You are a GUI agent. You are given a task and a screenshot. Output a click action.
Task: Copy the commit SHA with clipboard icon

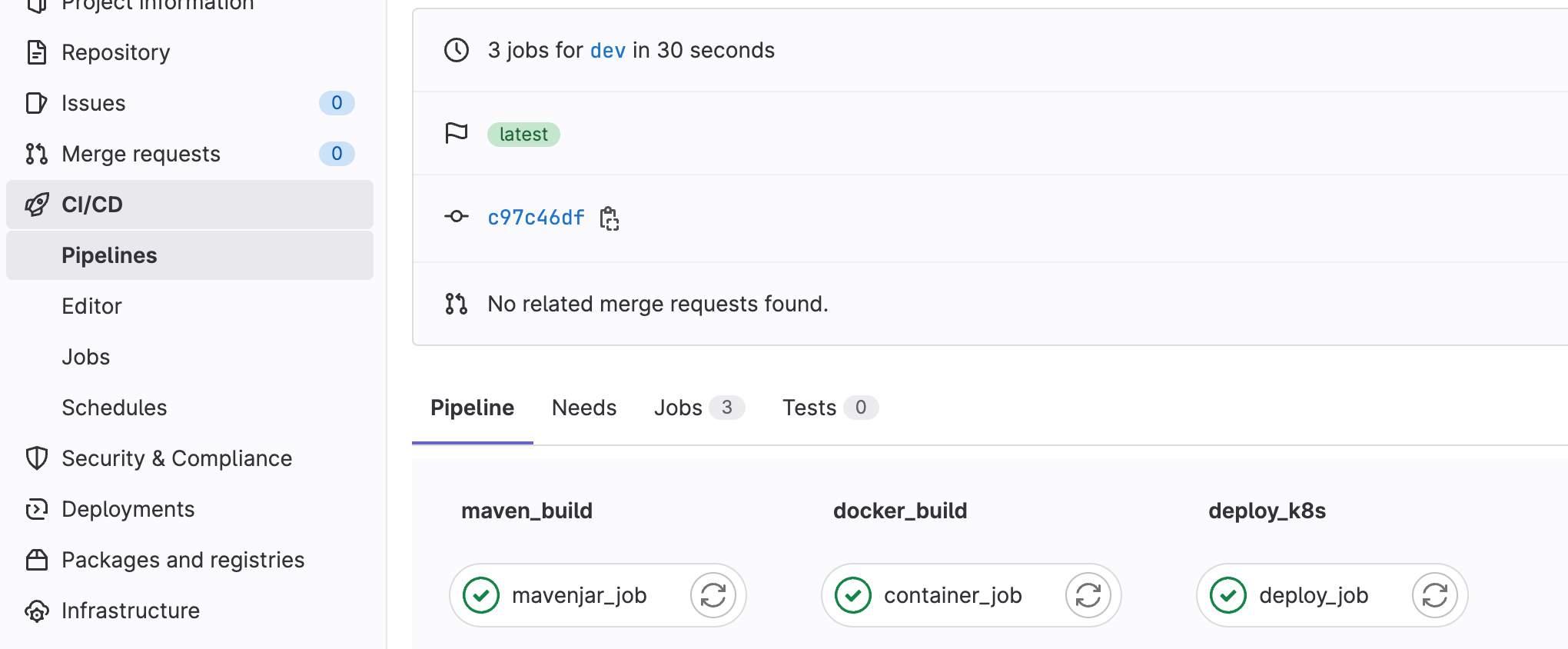point(610,218)
